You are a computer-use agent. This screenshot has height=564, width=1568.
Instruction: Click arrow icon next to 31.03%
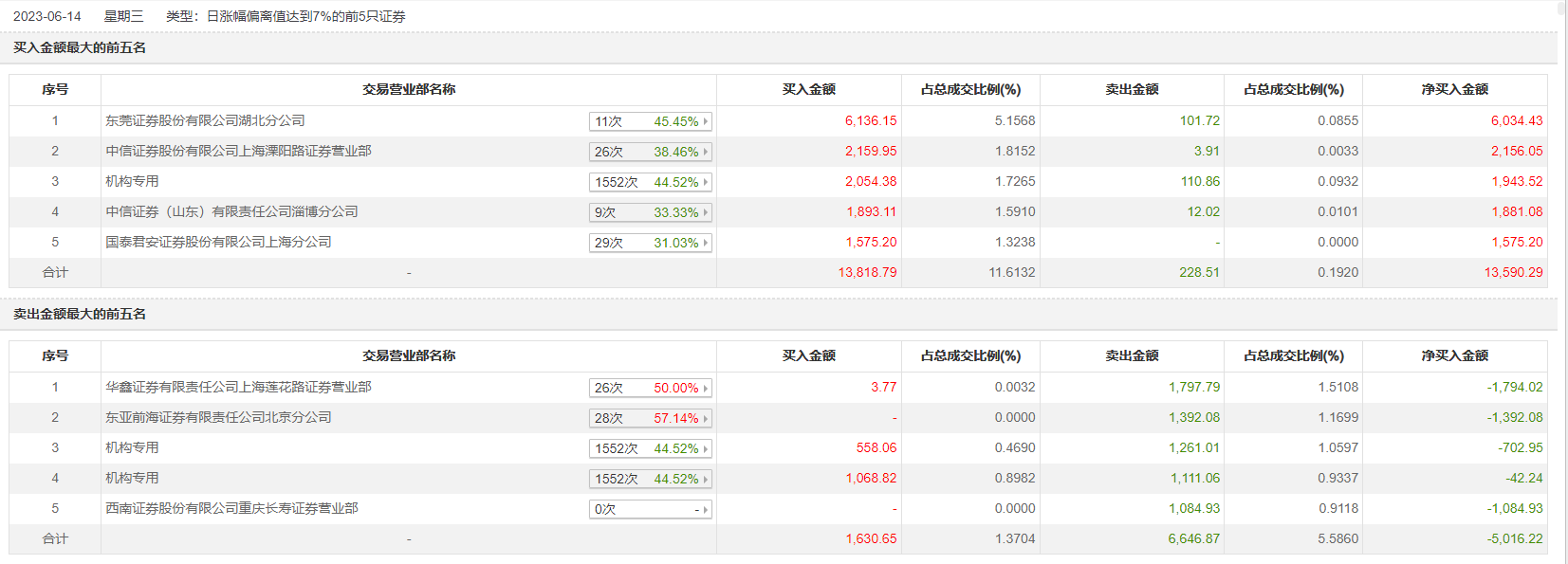(x=706, y=243)
